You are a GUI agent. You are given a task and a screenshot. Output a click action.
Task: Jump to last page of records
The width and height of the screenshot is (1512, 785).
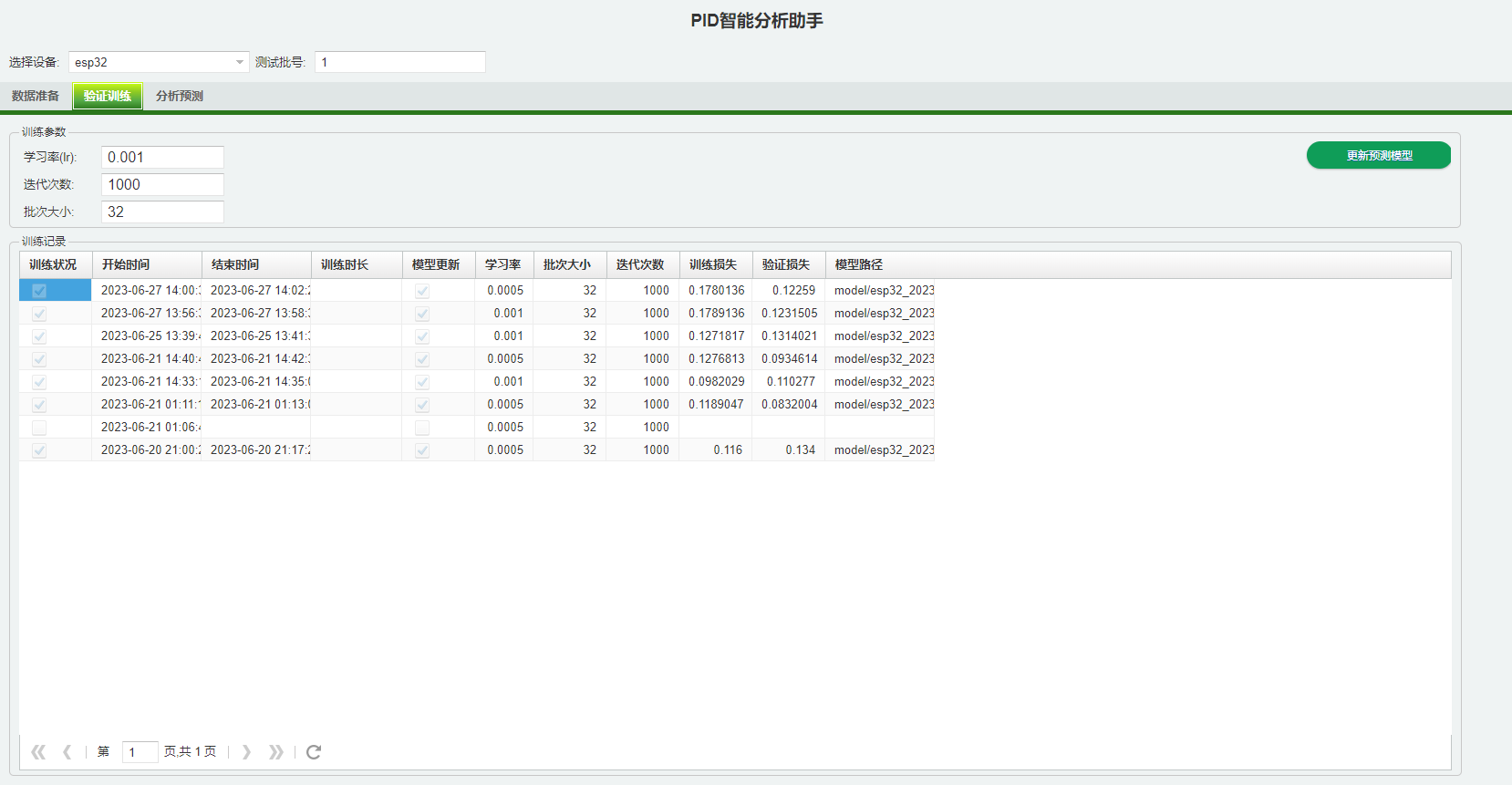(275, 752)
